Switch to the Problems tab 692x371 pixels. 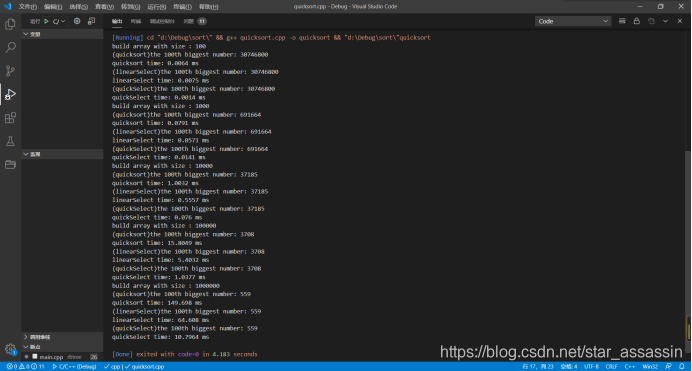tap(188, 21)
